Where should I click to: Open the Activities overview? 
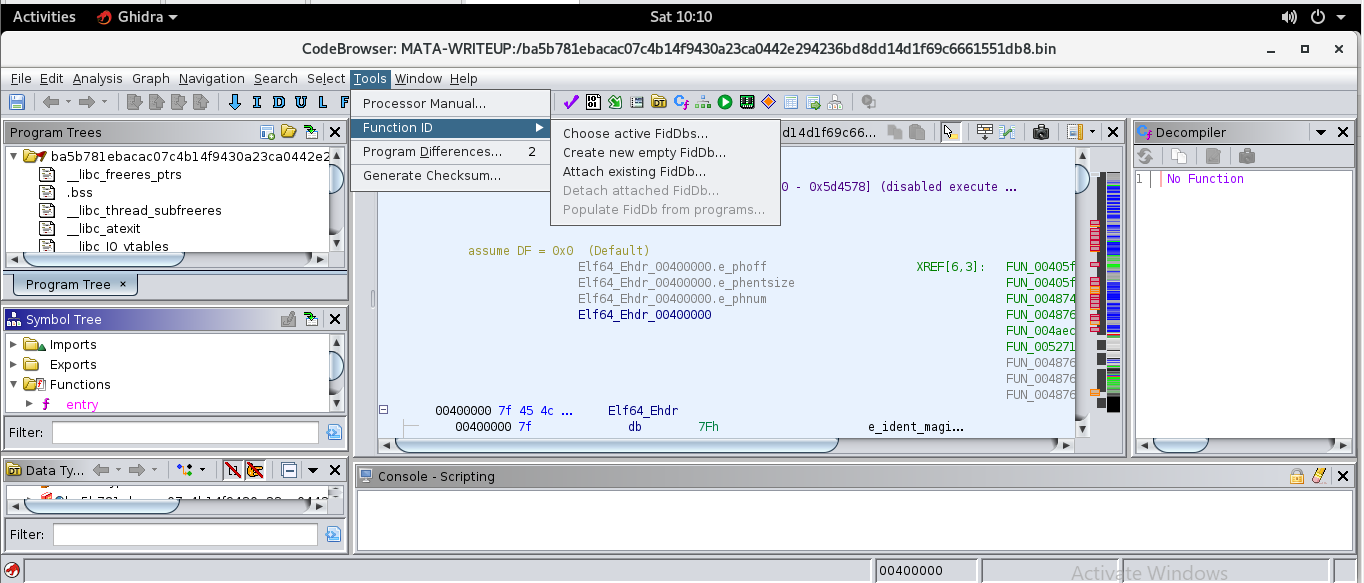(x=44, y=16)
